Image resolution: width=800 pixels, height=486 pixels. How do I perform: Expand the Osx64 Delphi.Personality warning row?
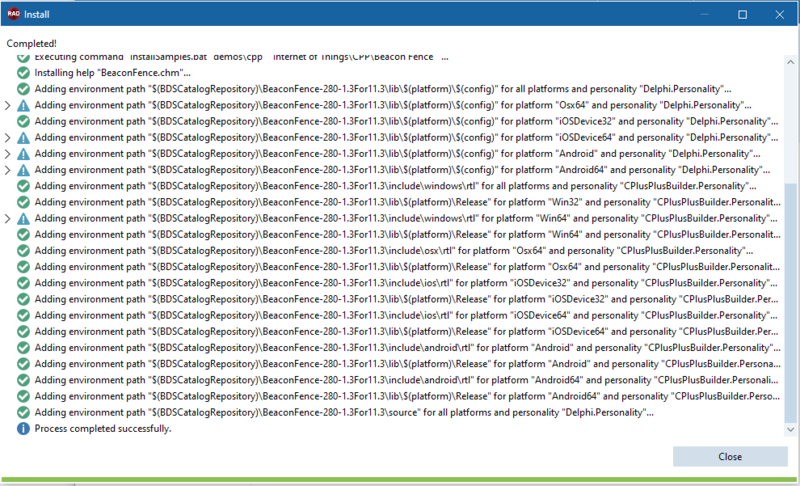(7, 106)
